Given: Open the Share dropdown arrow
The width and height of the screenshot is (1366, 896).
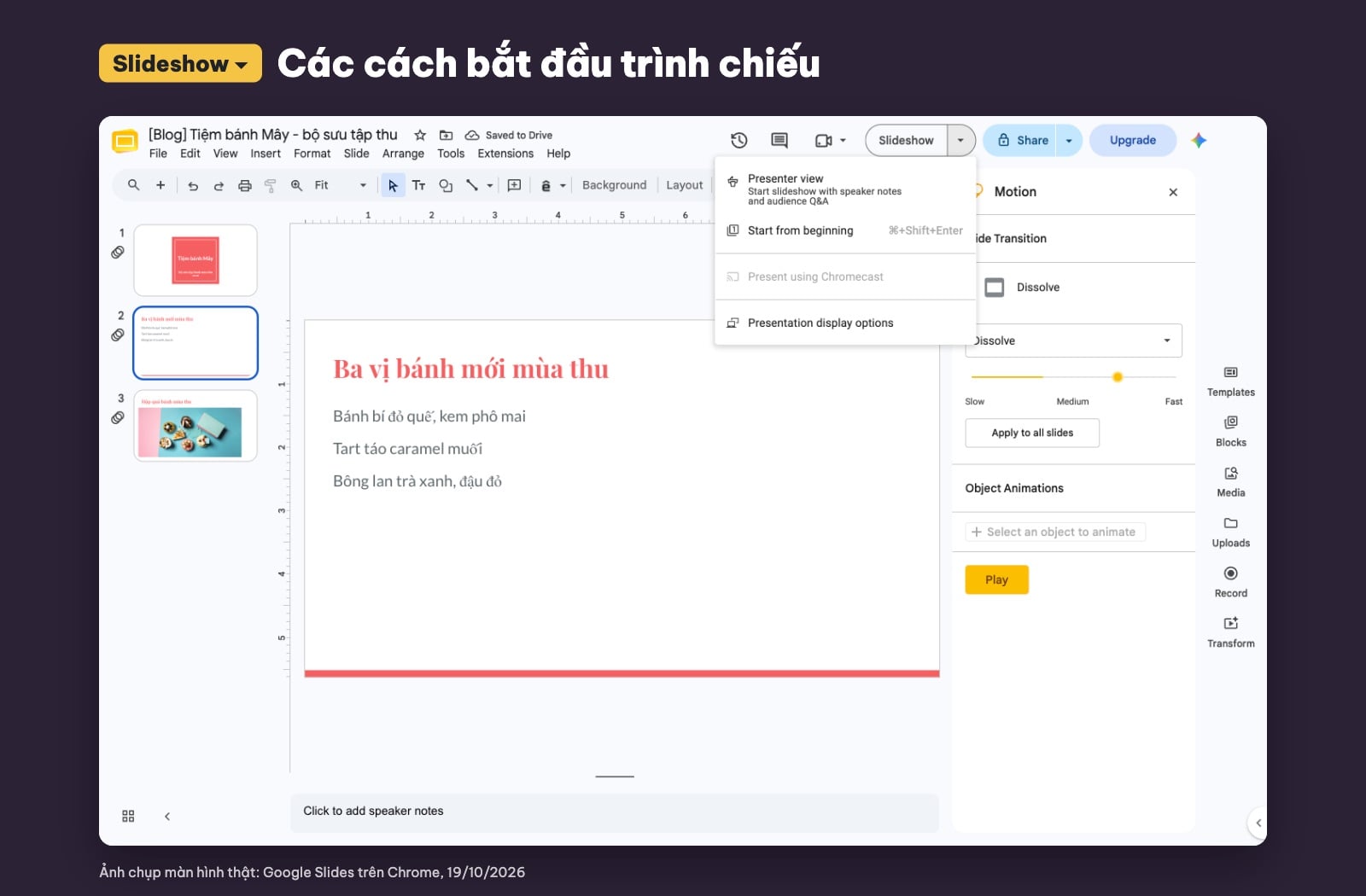Looking at the screenshot, I should tap(1069, 141).
